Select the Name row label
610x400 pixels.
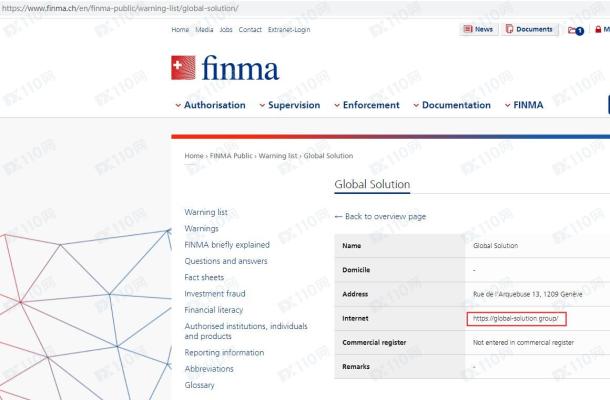pyautogui.click(x=352, y=246)
